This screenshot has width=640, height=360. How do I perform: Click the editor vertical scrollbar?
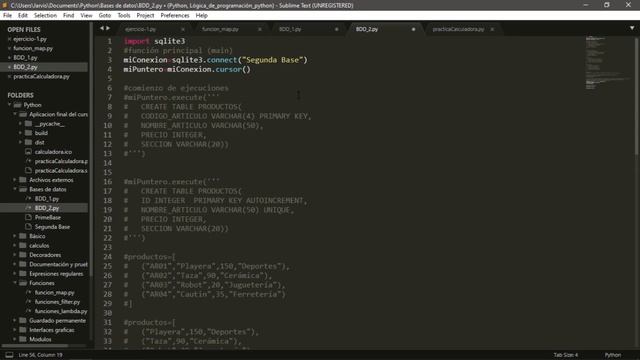coord(636,96)
